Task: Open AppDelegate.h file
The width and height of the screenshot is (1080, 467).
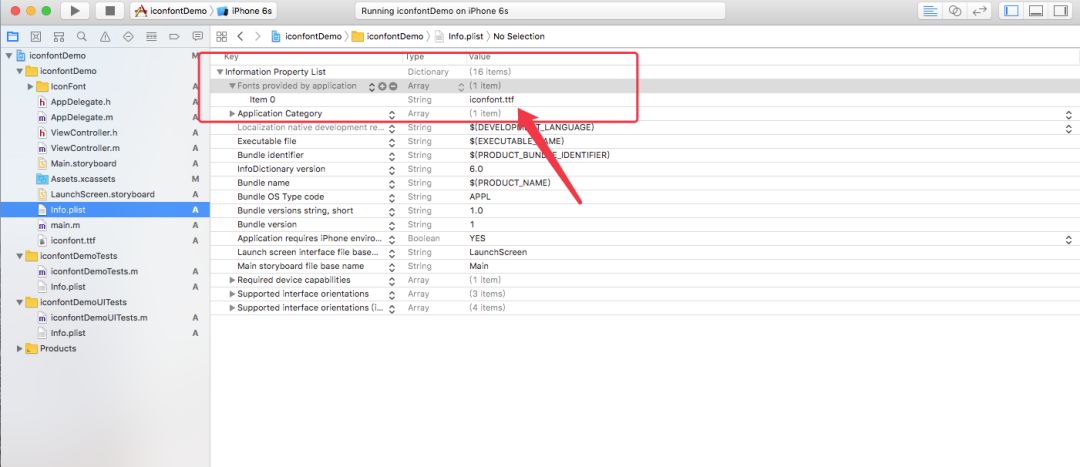Action: click(80, 102)
